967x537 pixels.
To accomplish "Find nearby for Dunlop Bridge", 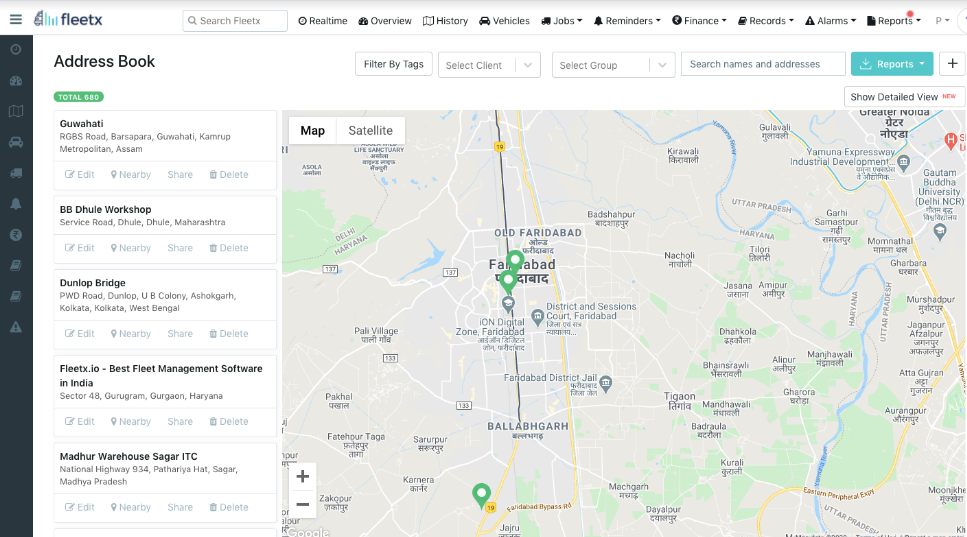I will pyautogui.click(x=131, y=334).
